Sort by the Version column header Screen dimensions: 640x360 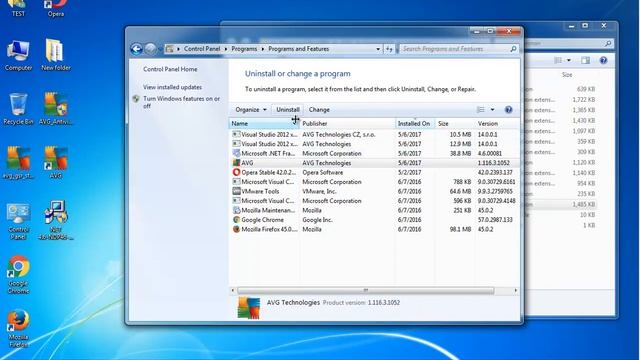[497, 123]
